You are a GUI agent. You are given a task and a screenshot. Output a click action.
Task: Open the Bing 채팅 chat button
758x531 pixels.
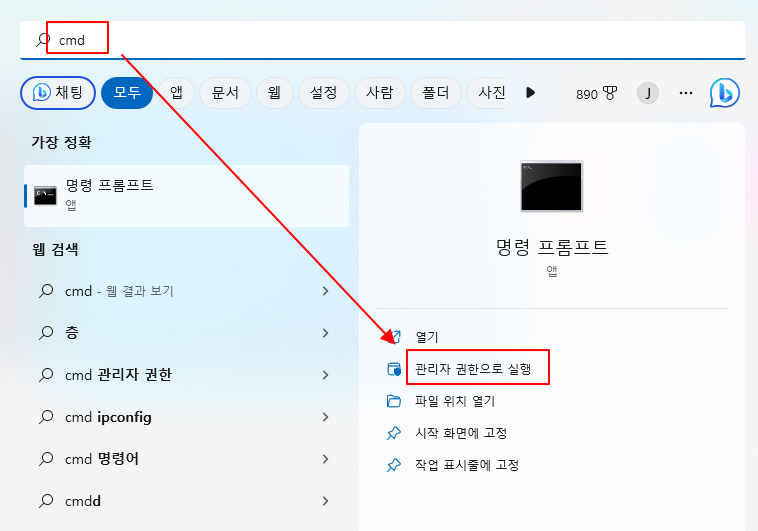click(x=58, y=92)
